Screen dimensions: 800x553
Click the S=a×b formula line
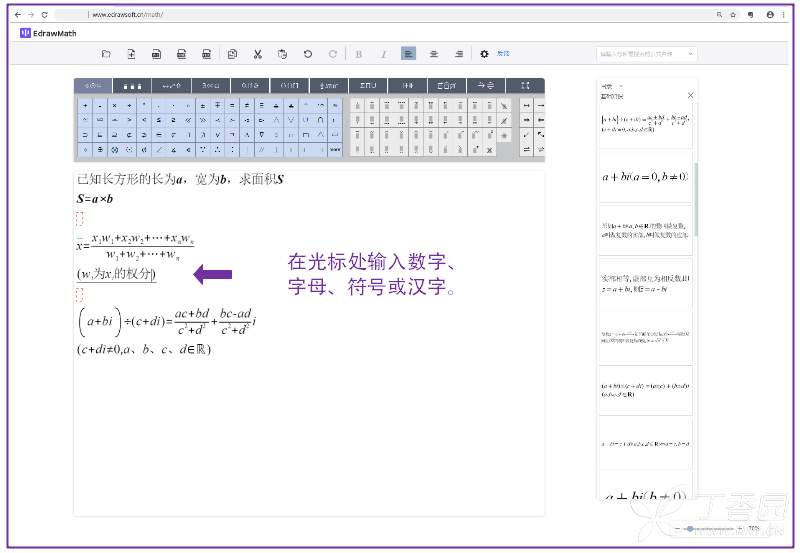(95, 199)
